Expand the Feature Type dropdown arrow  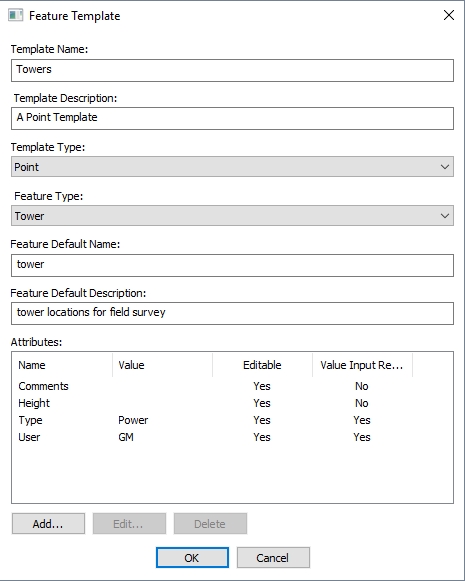[445, 216]
